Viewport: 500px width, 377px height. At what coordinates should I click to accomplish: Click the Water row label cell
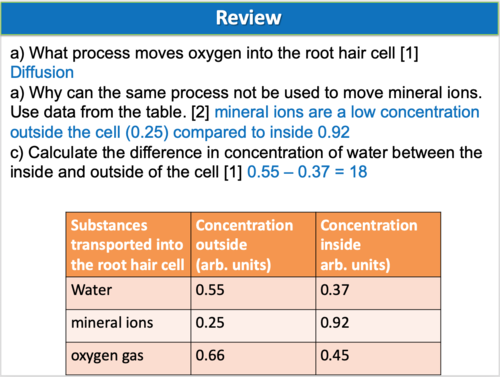point(128,293)
